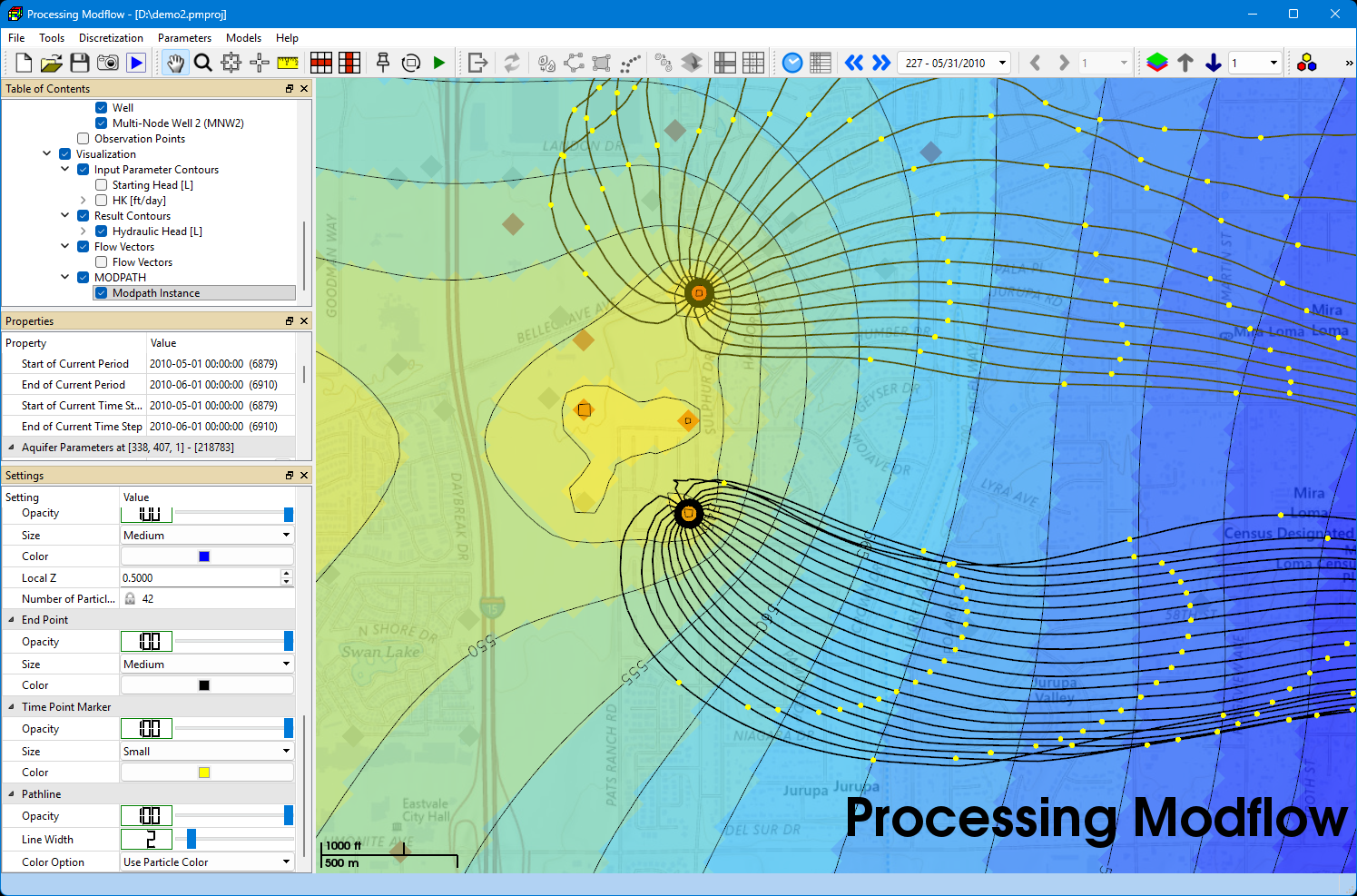This screenshot has width=1357, height=896.
Task: Expand the HK [ft/day] node
Action: 84,201
